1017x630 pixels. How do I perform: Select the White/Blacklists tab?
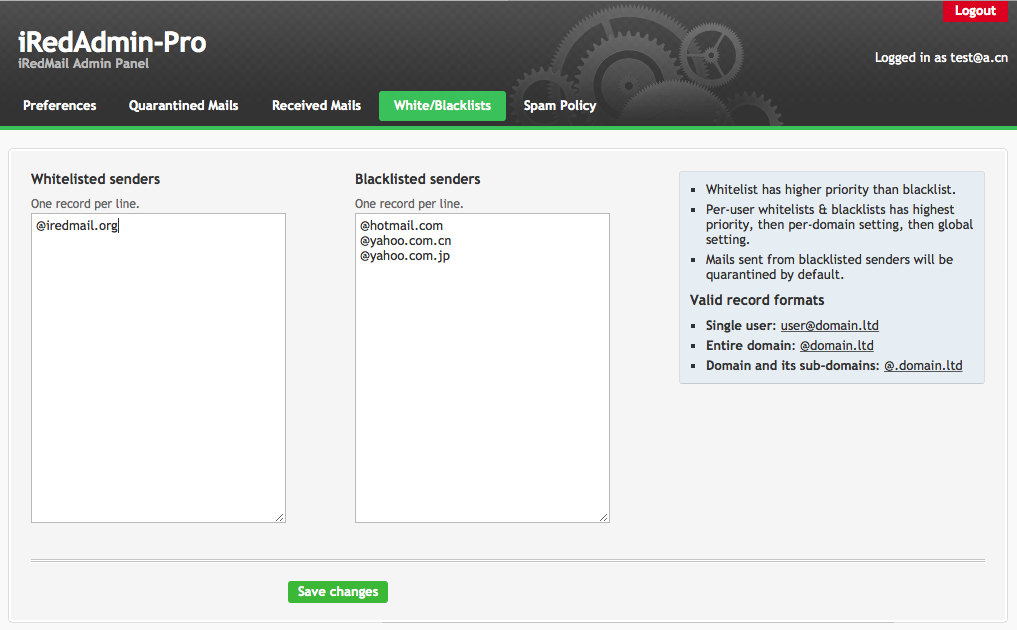click(442, 106)
